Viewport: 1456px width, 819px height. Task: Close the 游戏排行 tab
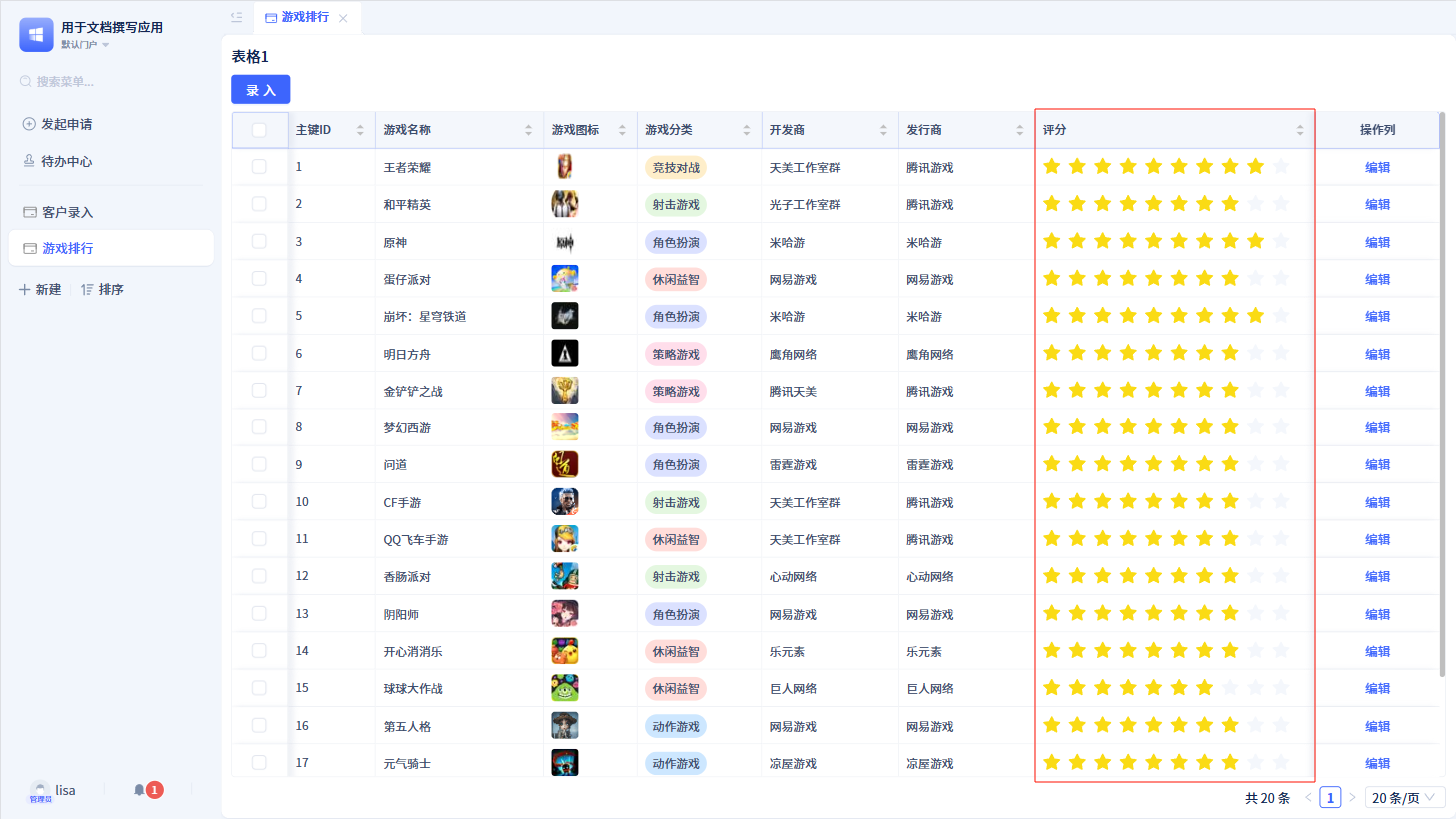(x=343, y=18)
